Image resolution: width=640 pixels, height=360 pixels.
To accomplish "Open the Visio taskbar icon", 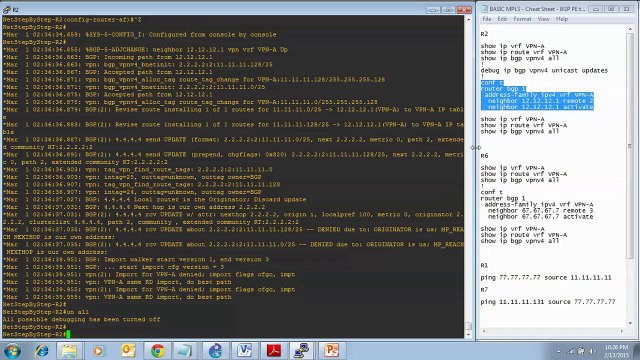I will pyautogui.click(x=244, y=351).
